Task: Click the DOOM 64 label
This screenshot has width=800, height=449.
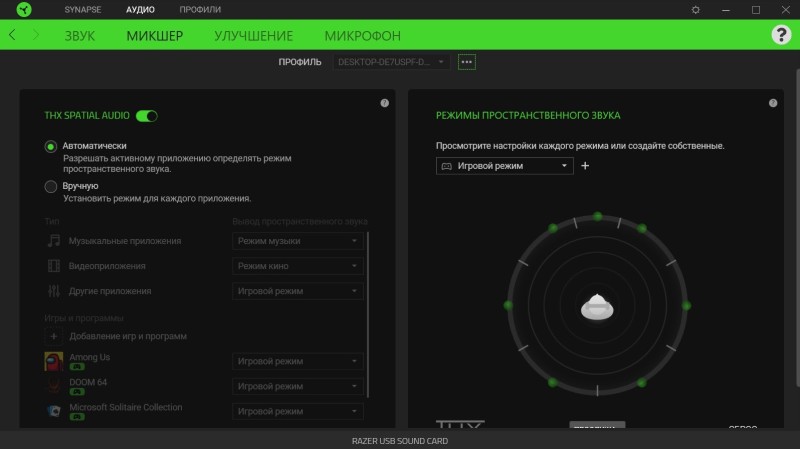Action: point(88,382)
